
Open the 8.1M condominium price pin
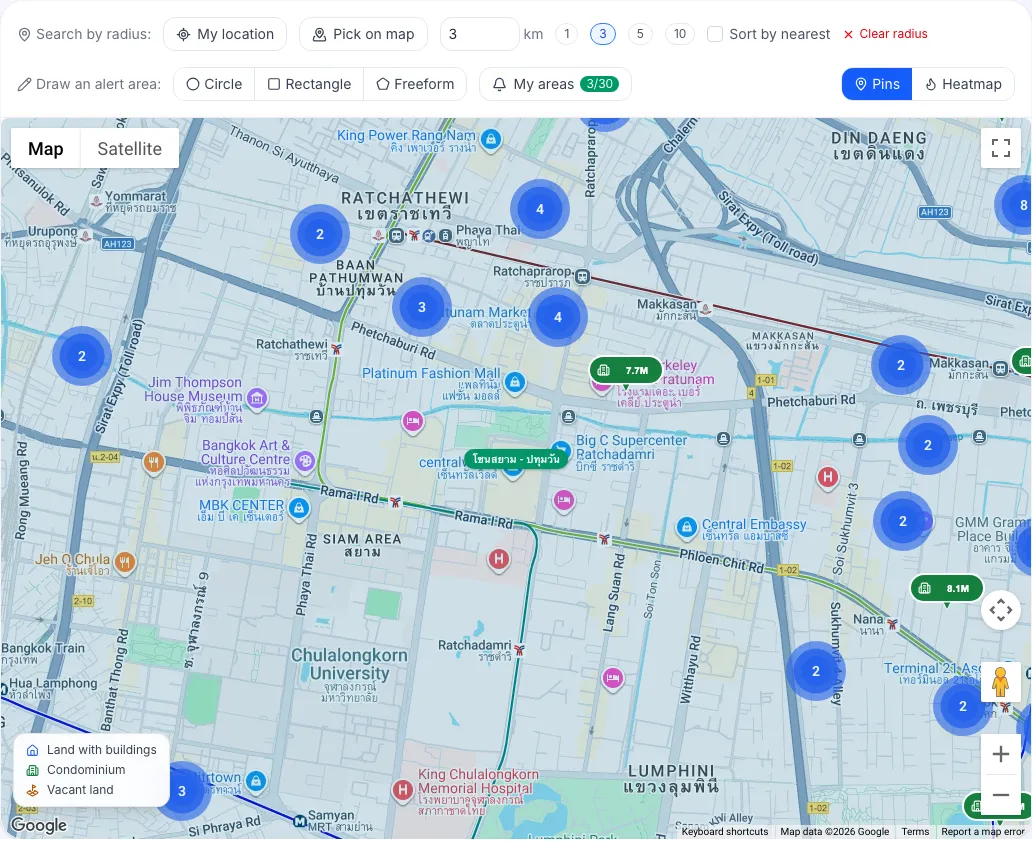click(x=946, y=588)
